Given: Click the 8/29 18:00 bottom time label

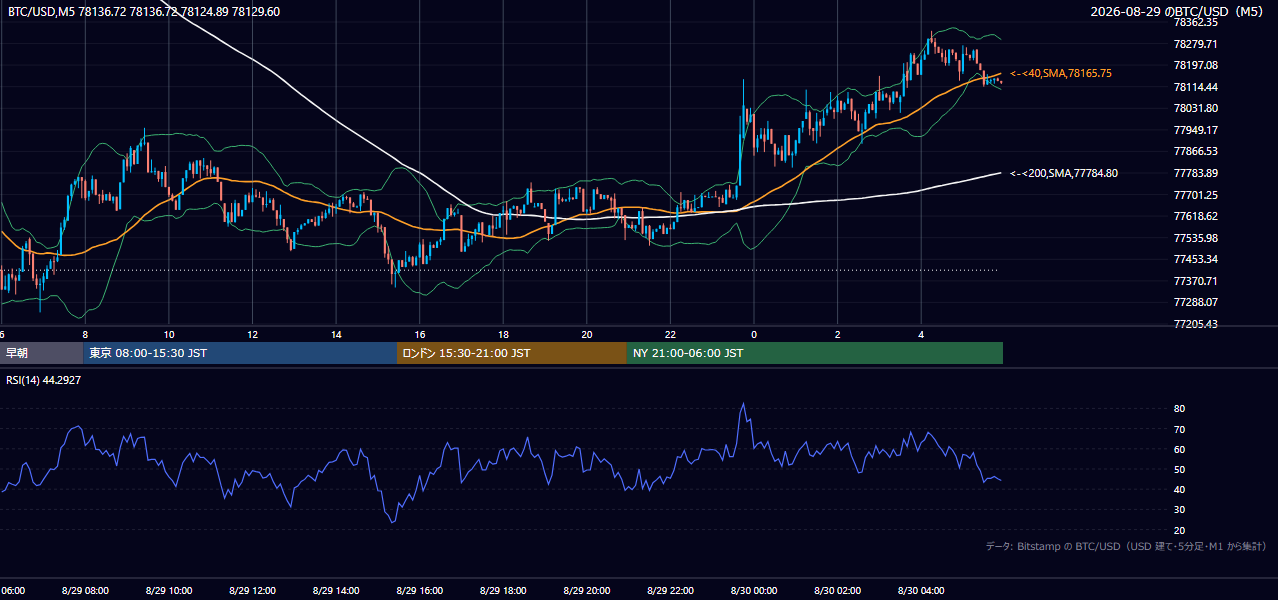Looking at the screenshot, I should pyautogui.click(x=503, y=591).
